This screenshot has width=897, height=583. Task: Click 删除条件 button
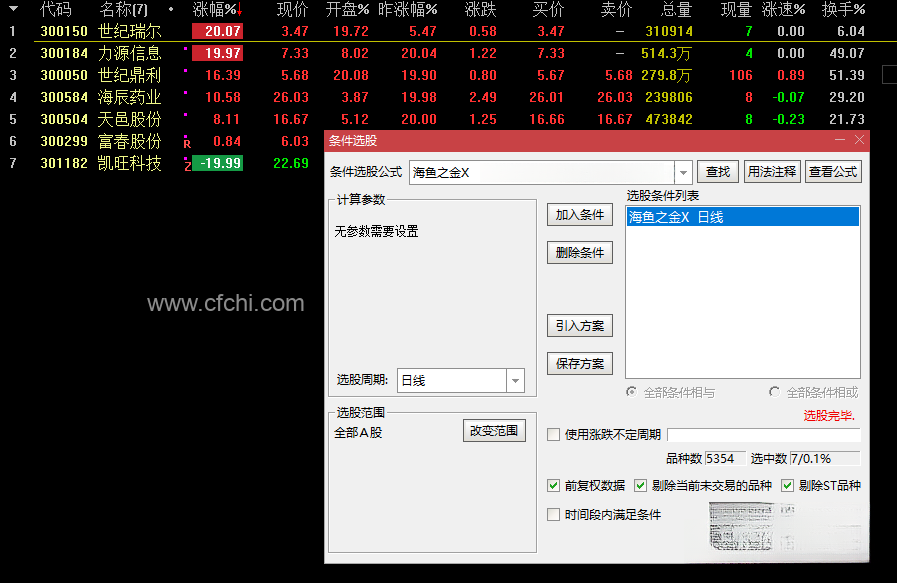[x=580, y=252]
